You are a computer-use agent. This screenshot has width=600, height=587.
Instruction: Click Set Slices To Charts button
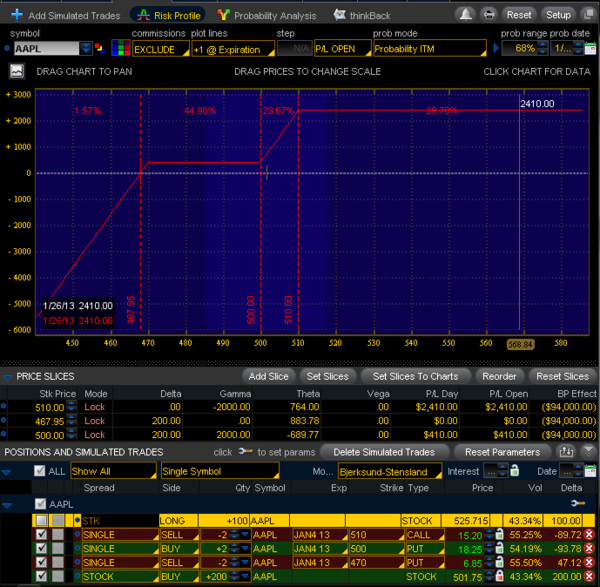[415, 377]
